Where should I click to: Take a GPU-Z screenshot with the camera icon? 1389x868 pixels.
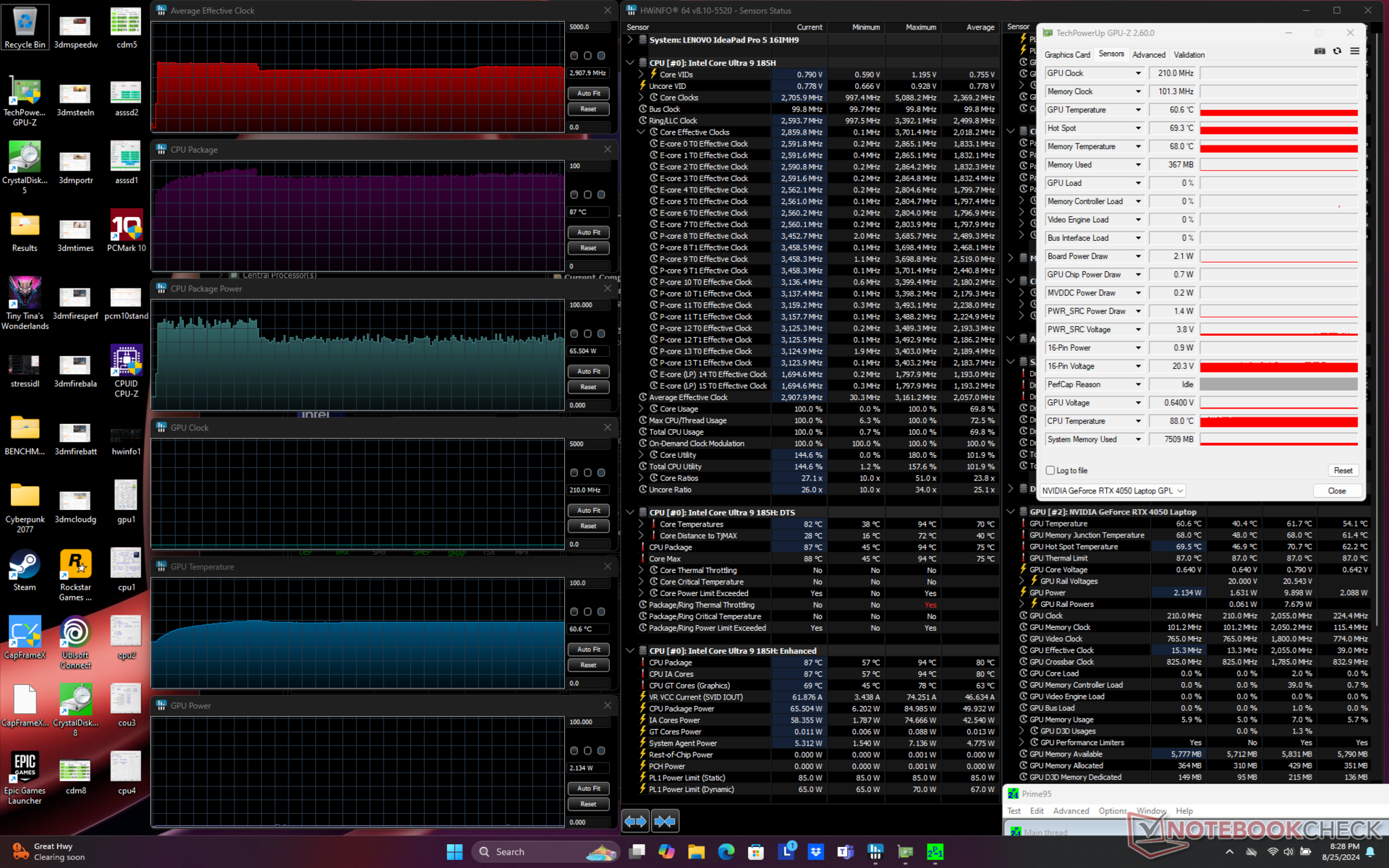[x=1320, y=51]
